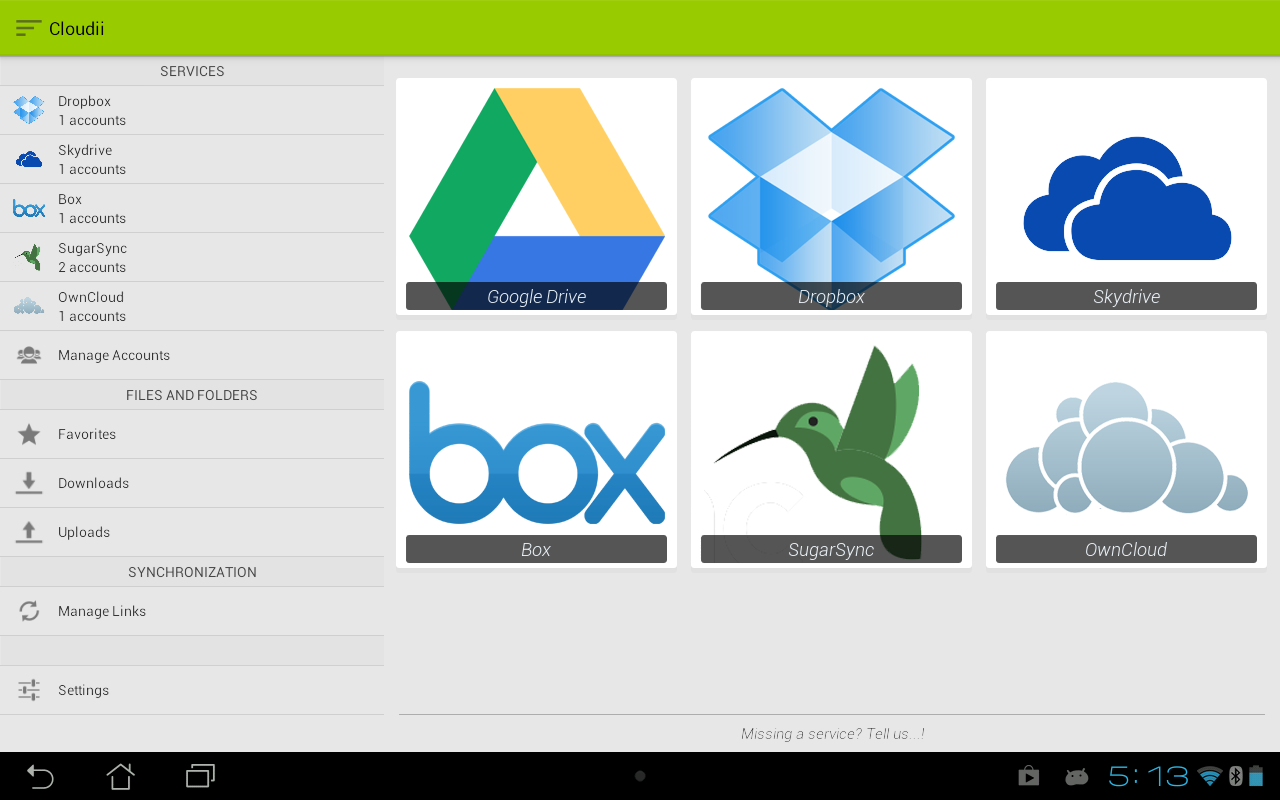Click the Skydrive cloud icon in sidebar

click(x=29, y=159)
